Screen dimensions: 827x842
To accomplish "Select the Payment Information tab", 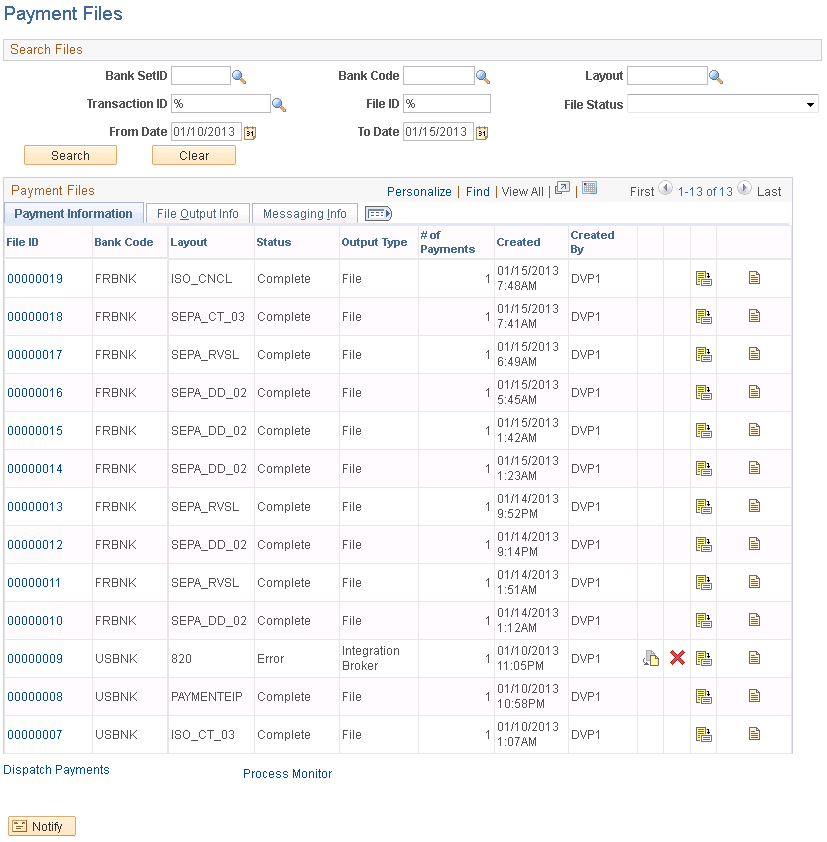I will [73, 213].
